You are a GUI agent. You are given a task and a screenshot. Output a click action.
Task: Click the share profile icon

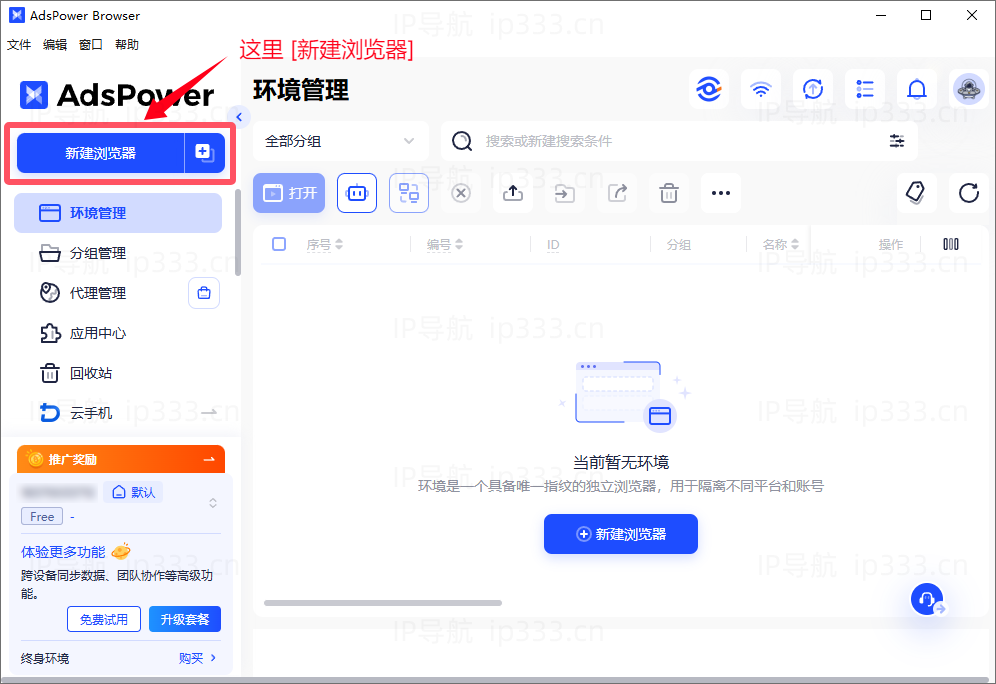(x=617, y=192)
